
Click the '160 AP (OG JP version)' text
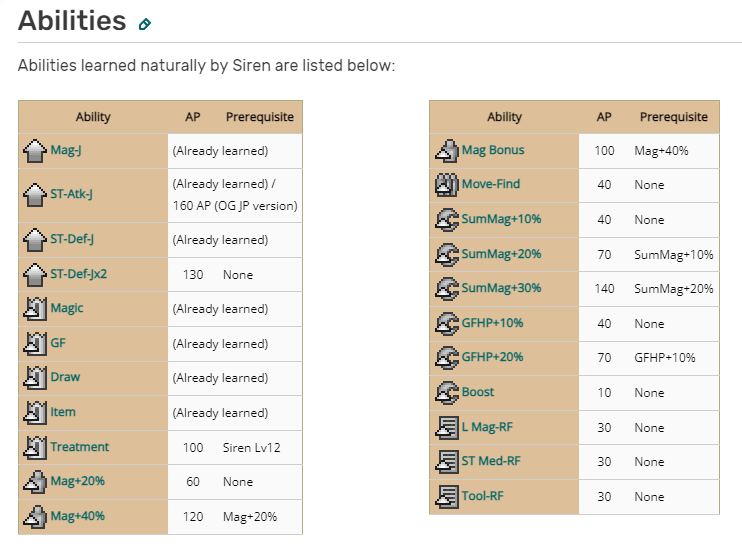pyautogui.click(x=235, y=206)
